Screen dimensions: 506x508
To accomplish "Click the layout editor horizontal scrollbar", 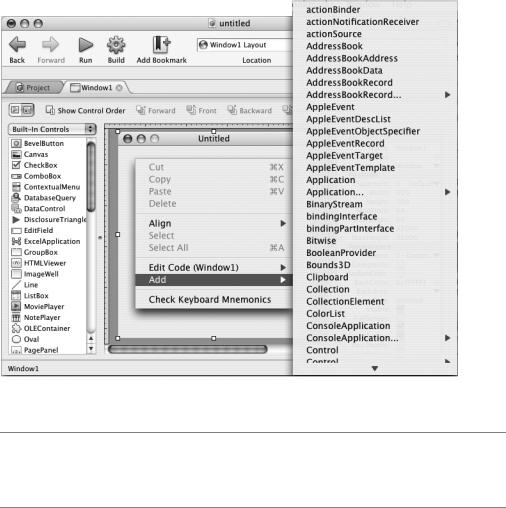I will tap(188, 349).
